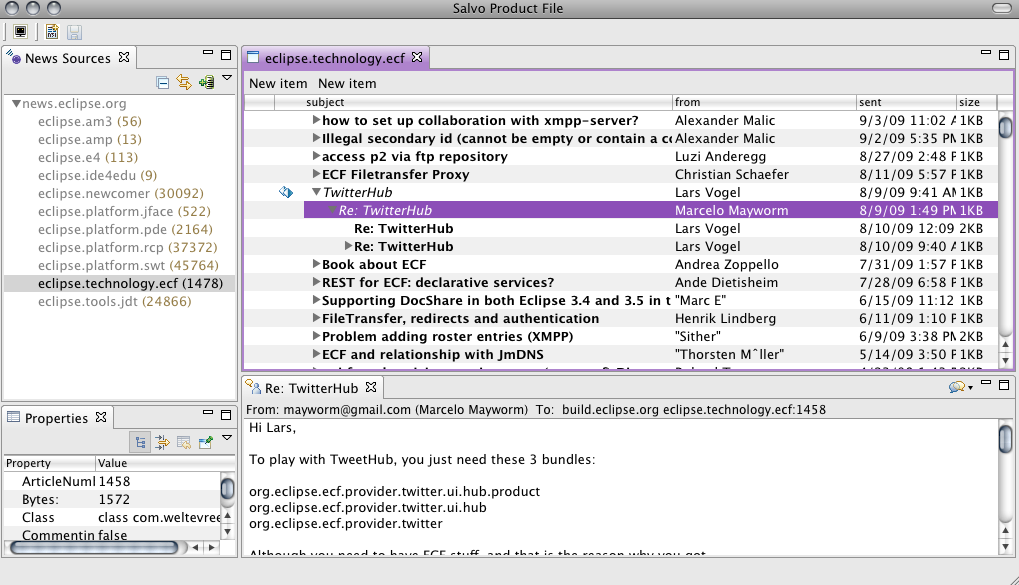Select the Re: TwitterHub article tab
The height and width of the screenshot is (585, 1019).
310,388
